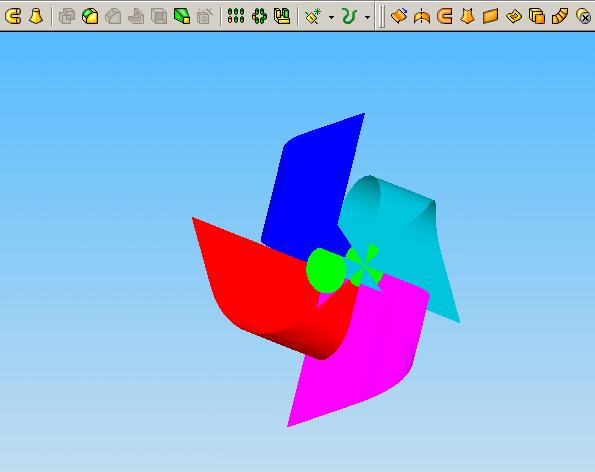Click the Surfaces toolbar grip handle

[x=382, y=16]
